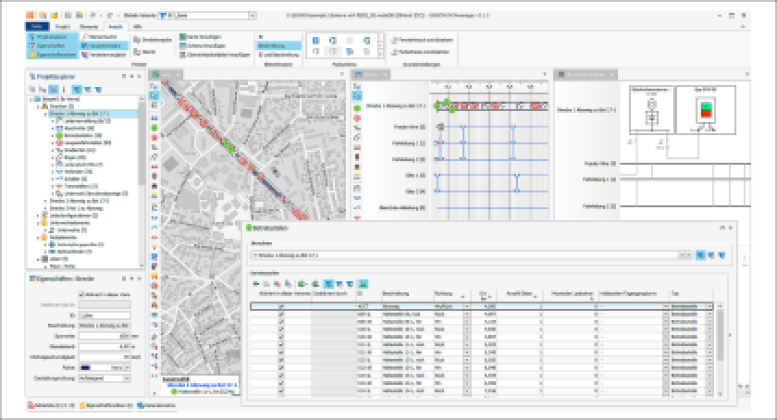Image resolution: width=777 pixels, height=420 pixels.
Task: Select the Verbinder item in the project tree
Action: tap(78, 171)
